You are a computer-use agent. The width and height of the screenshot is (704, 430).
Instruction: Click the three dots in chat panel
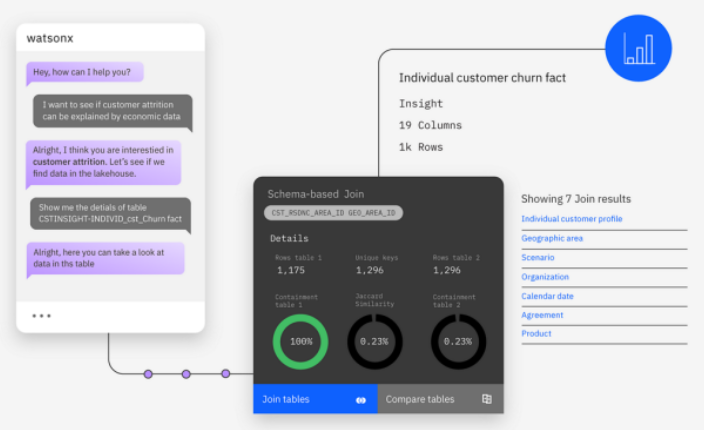coord(41,316)
